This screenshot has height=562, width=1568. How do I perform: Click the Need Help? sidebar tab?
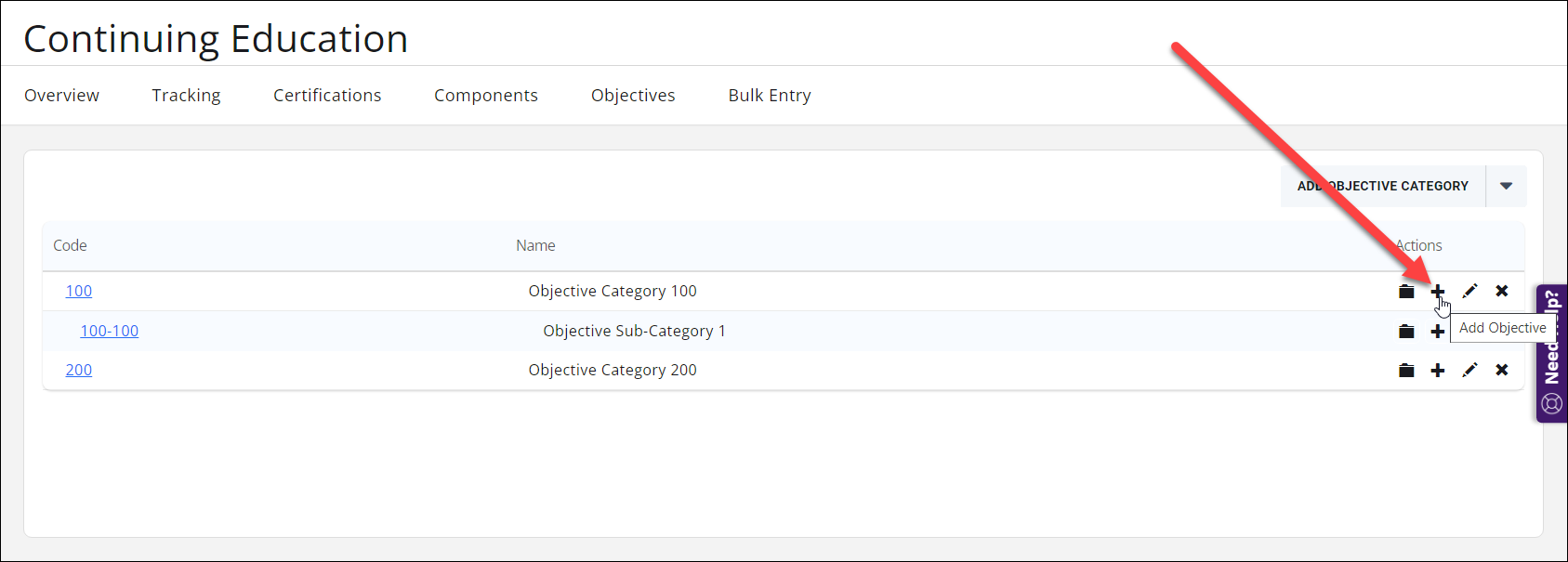coord(1552,344)
